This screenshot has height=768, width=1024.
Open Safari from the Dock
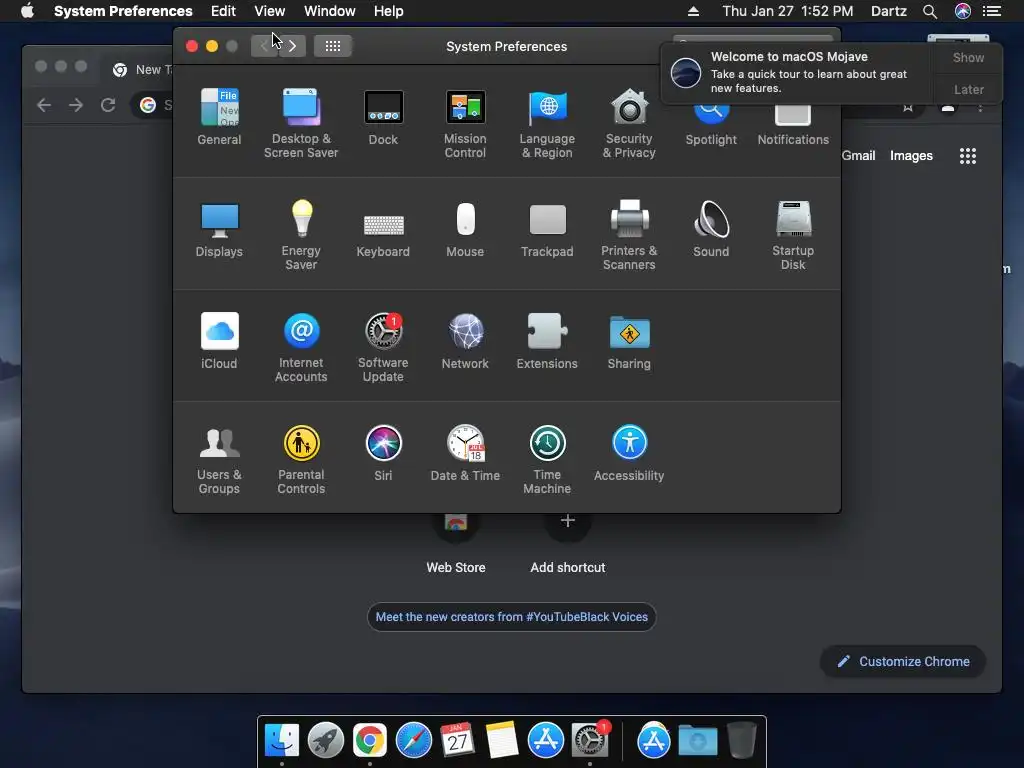pos(413,741)
